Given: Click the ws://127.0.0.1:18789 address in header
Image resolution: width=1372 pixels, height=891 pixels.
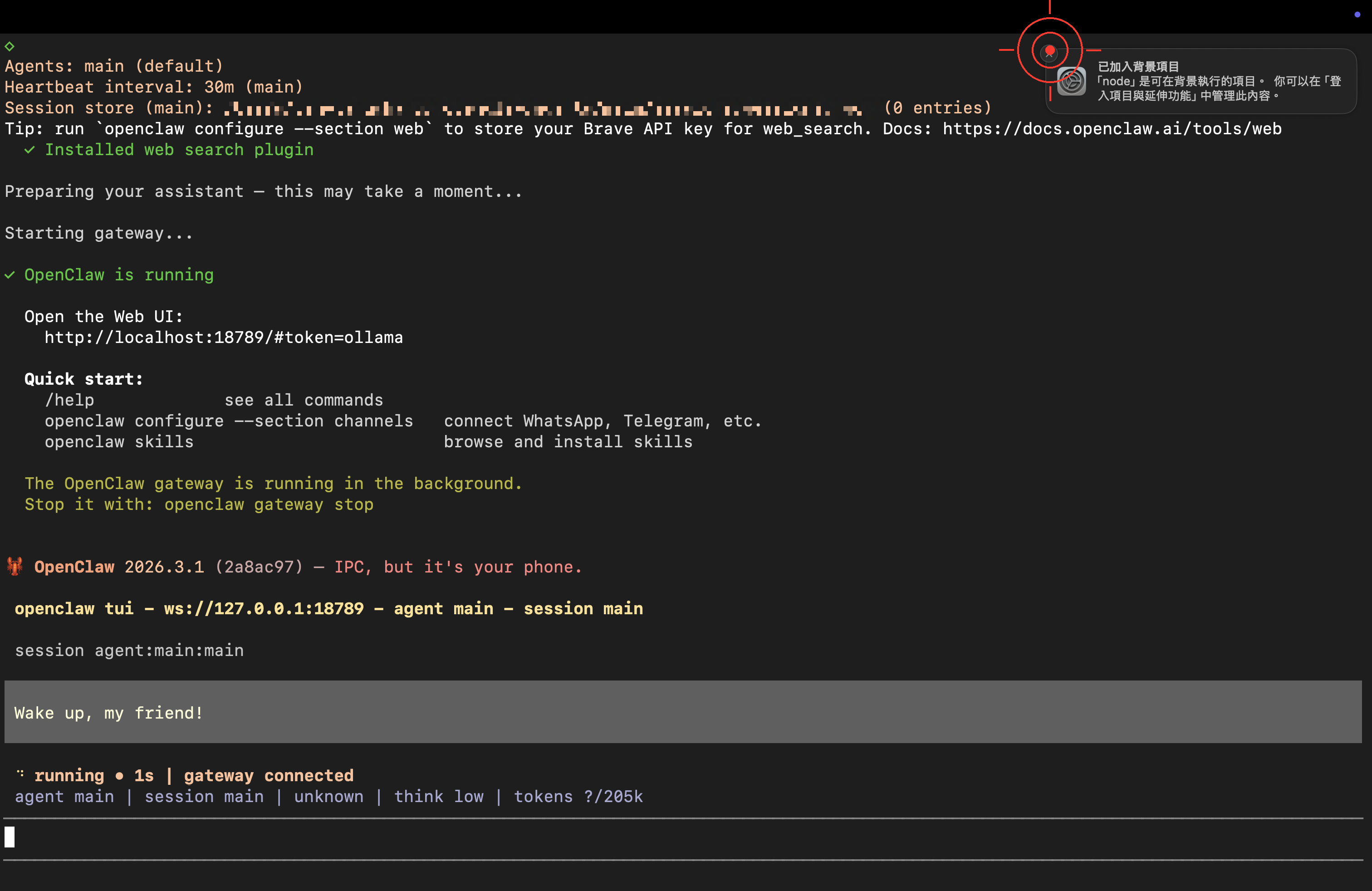Looking at the screenshot, I should tap(264, 609).
